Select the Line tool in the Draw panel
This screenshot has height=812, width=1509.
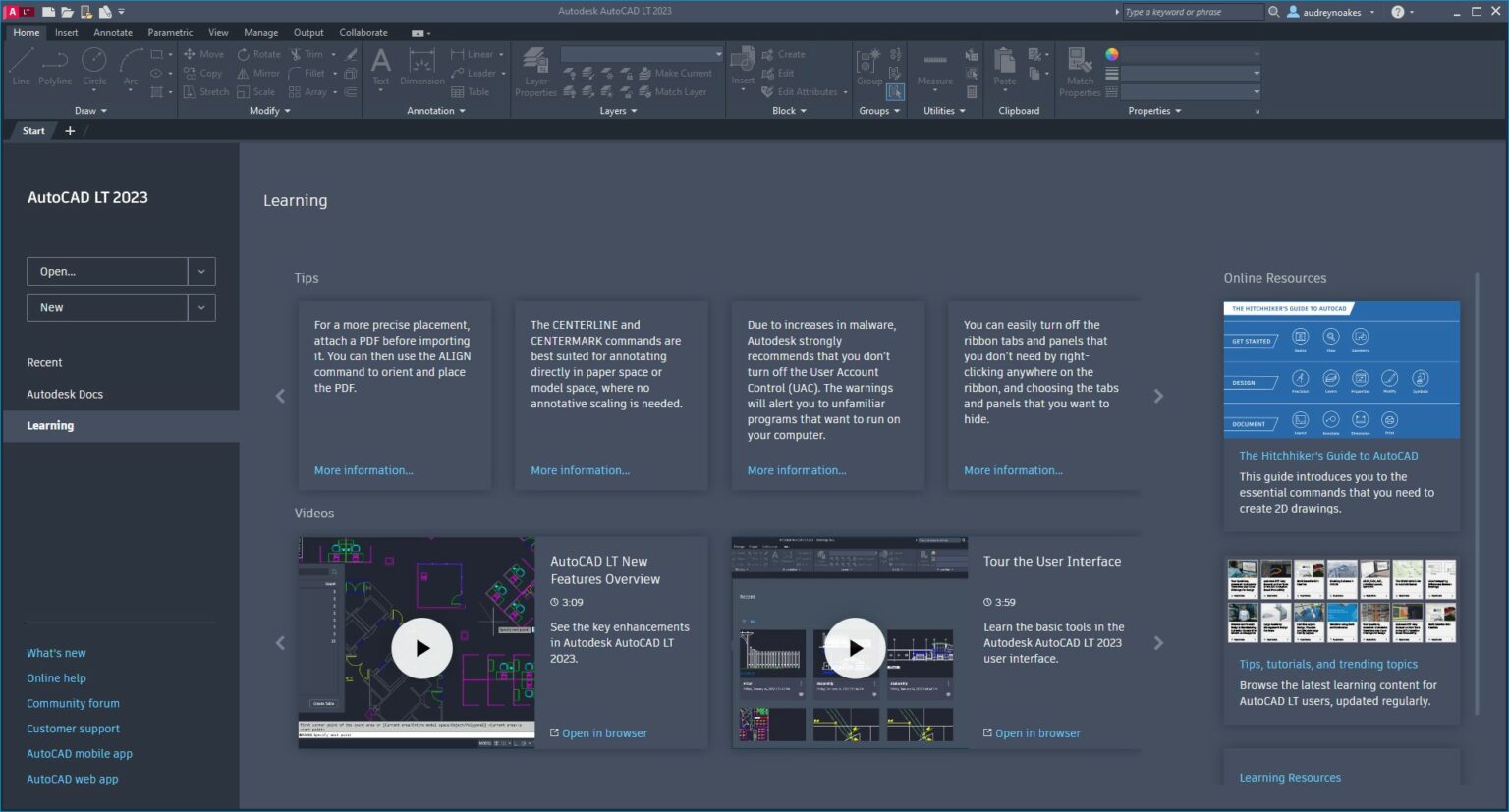coord(20,69)
